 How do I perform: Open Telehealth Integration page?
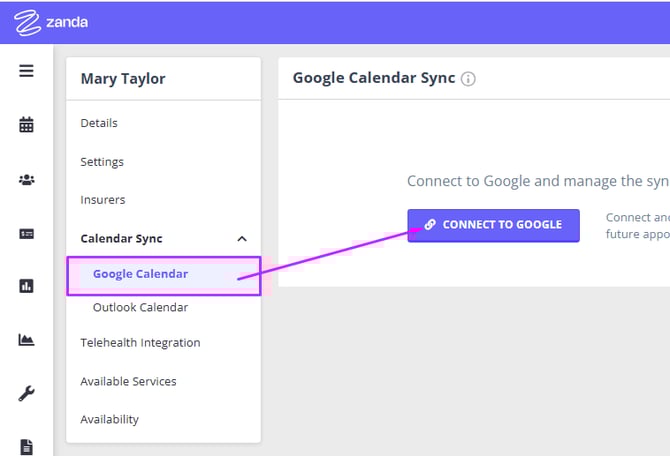(140, 343)
